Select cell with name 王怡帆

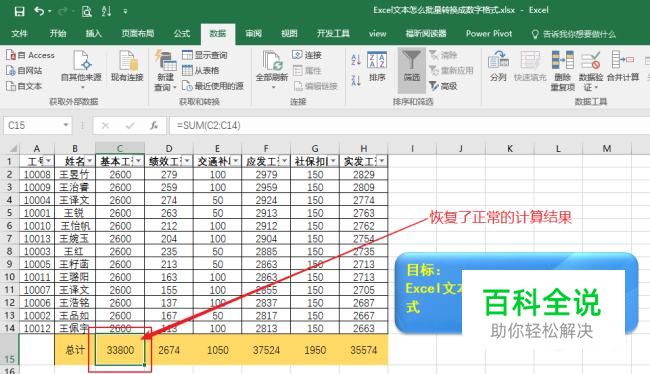[x=75, y=226]
